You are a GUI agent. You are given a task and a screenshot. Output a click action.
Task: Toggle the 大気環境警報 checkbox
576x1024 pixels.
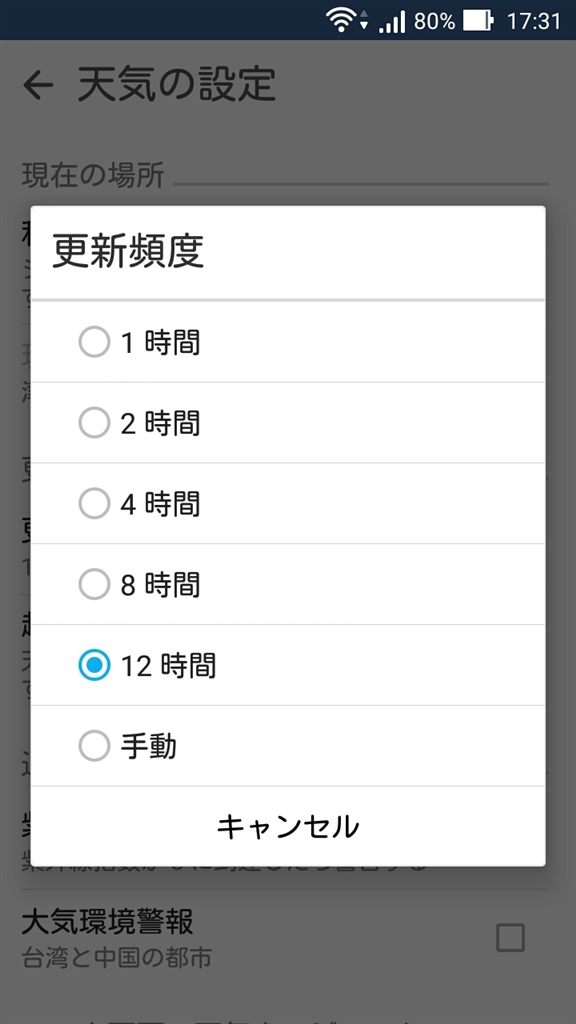(510, 938)
